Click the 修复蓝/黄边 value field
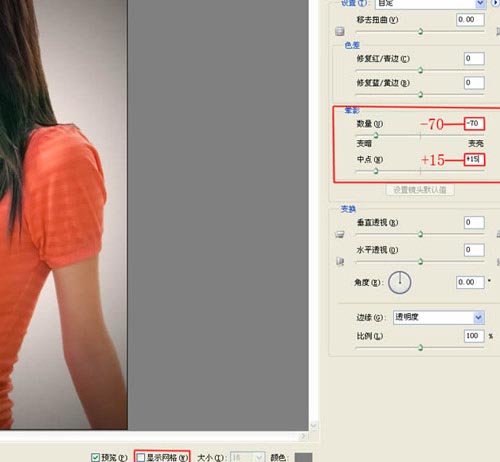The height and width of the screenshot is (462, 500). coord(474,83)
